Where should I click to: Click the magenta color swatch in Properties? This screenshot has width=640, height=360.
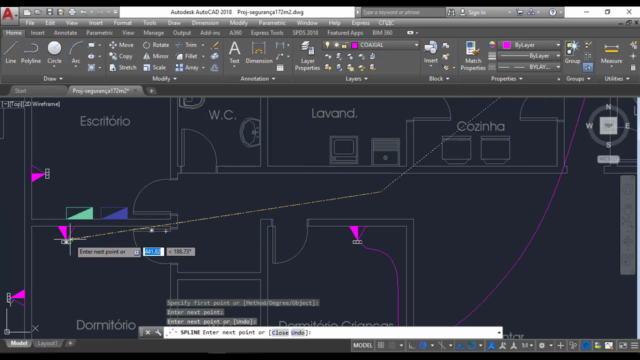pyautogui.click(x=507, y=45)
